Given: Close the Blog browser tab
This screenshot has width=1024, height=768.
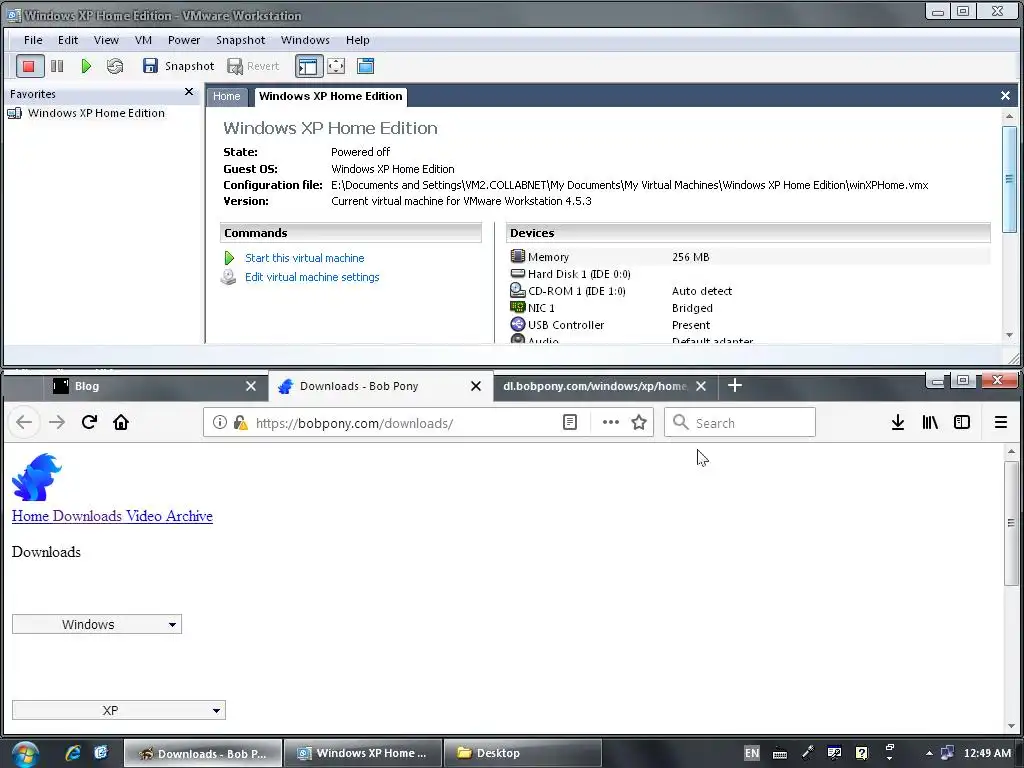Looking at the screenshot, I should (x=251, y=386).
